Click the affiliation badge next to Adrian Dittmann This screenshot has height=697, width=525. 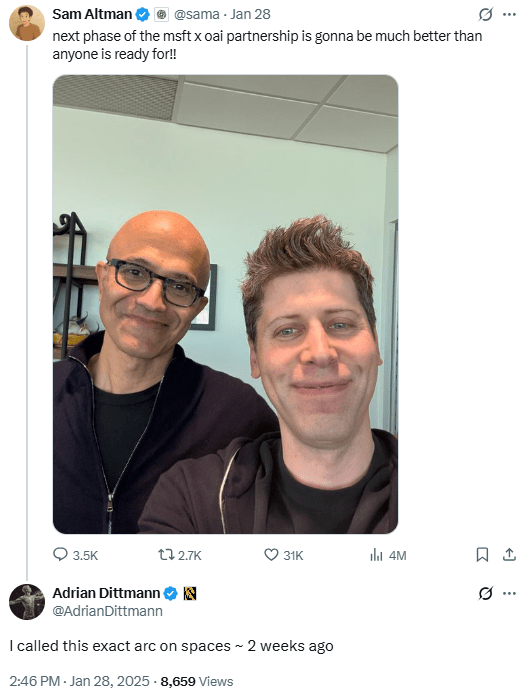[190, 593]
